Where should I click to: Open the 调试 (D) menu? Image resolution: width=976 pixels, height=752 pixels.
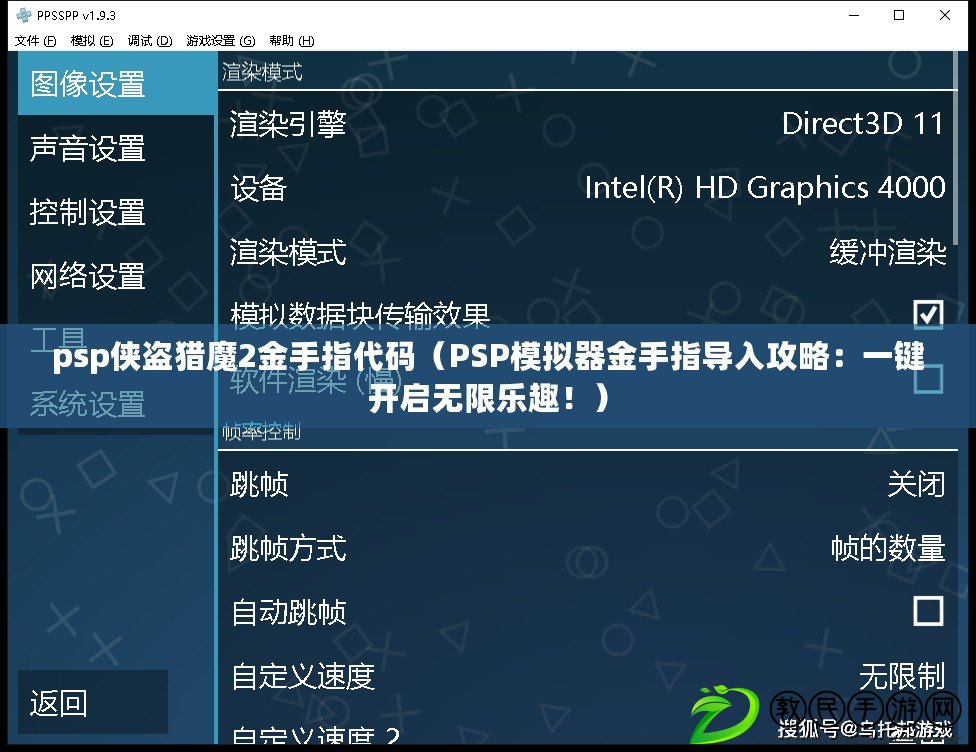[150, 41]
